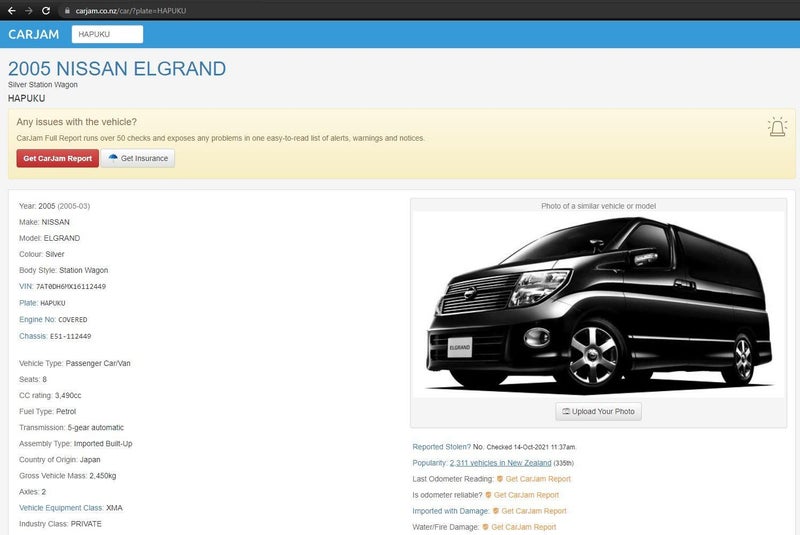
Task: Open the Chassis label link
Action: (33, 336)
